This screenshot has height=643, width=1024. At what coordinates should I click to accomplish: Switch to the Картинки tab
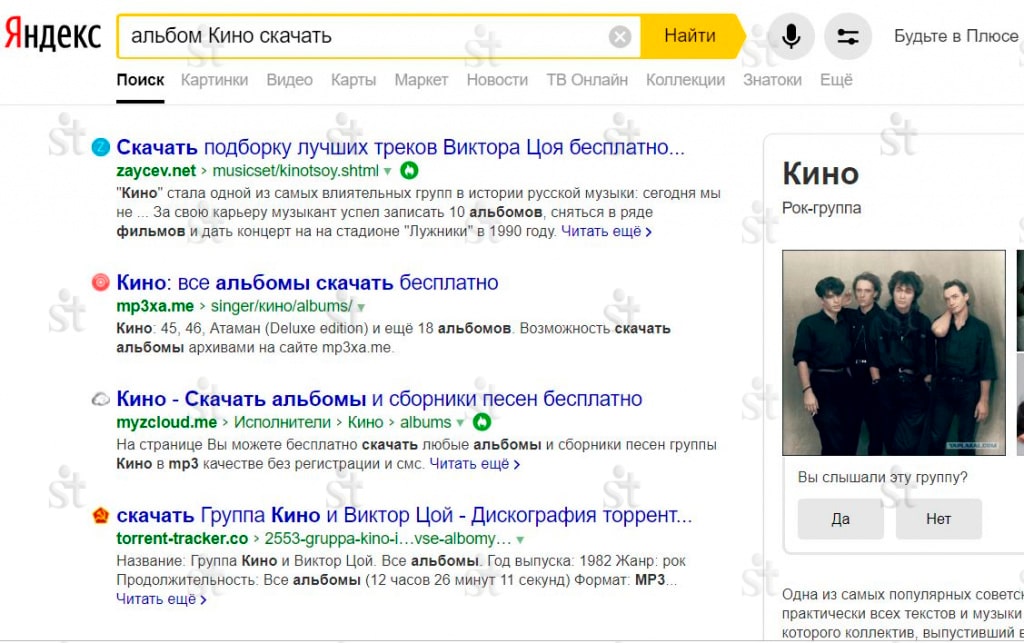[x=214, y=80]
